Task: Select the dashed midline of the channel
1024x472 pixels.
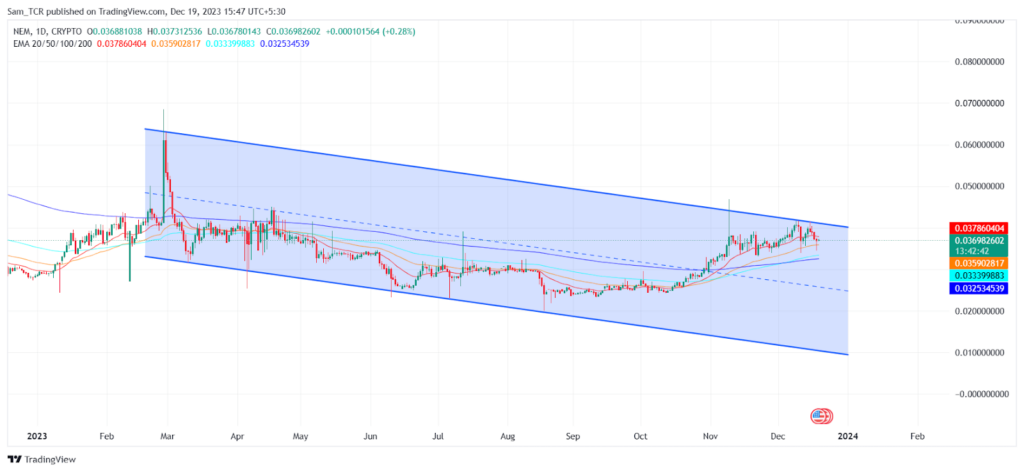Action: 496,242
